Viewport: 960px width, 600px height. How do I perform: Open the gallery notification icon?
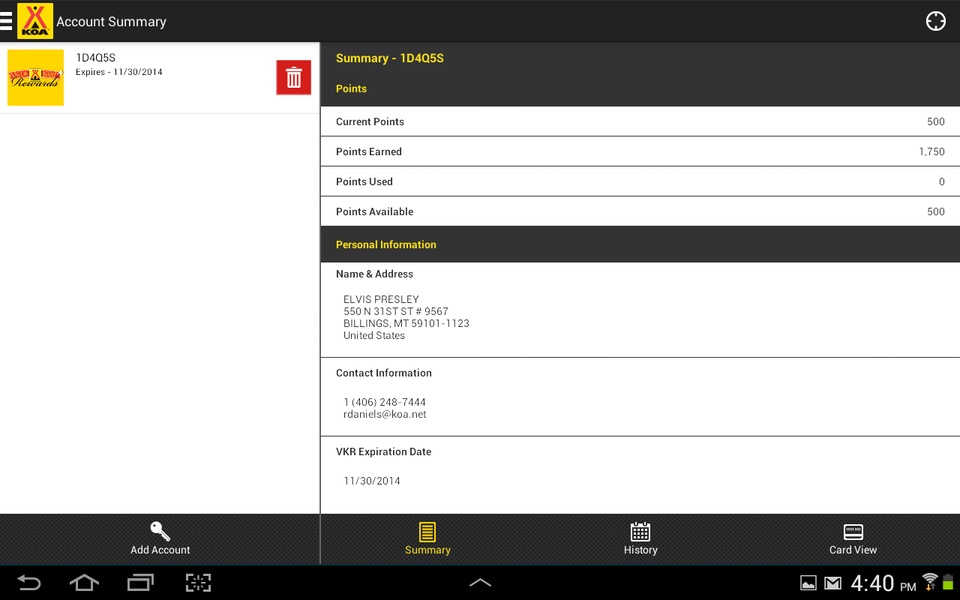(808, 583)
